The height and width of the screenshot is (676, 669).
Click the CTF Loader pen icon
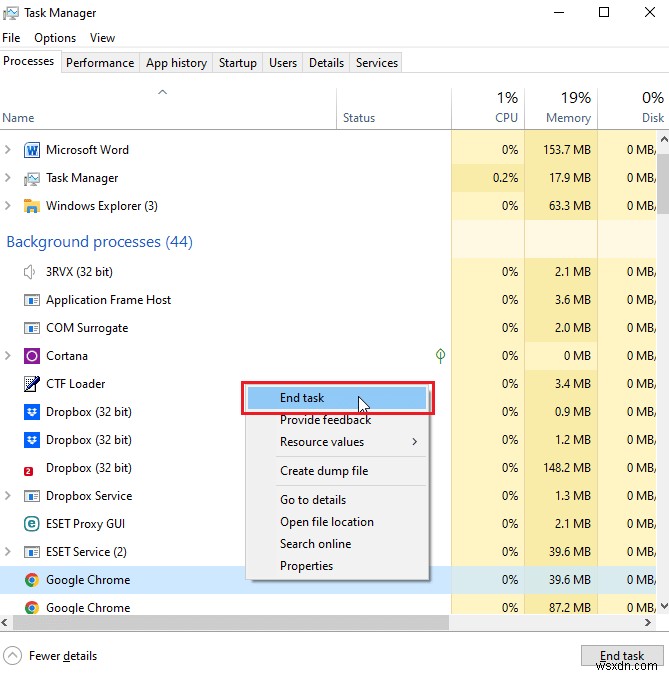tap(31, 384)
